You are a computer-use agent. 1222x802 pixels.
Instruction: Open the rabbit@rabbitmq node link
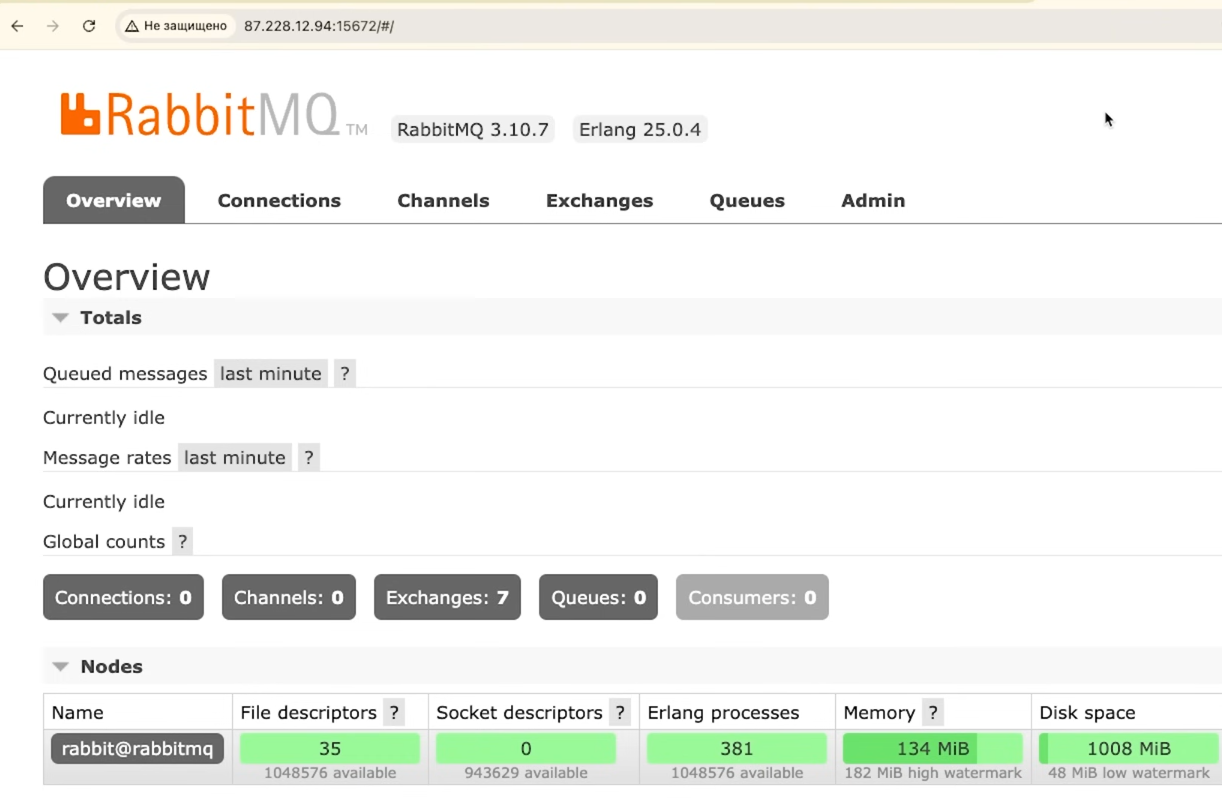pos(138,748)
